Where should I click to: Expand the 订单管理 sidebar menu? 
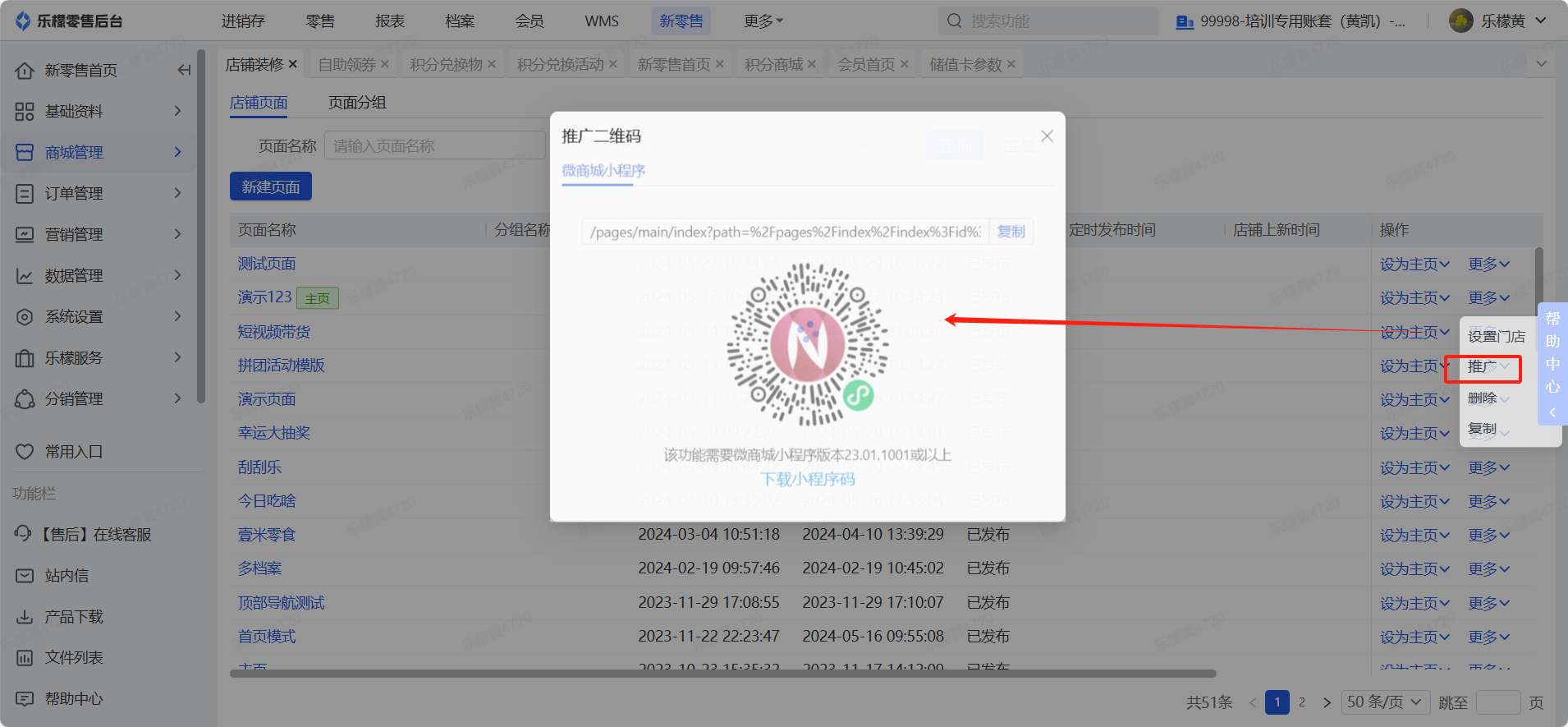177,193
